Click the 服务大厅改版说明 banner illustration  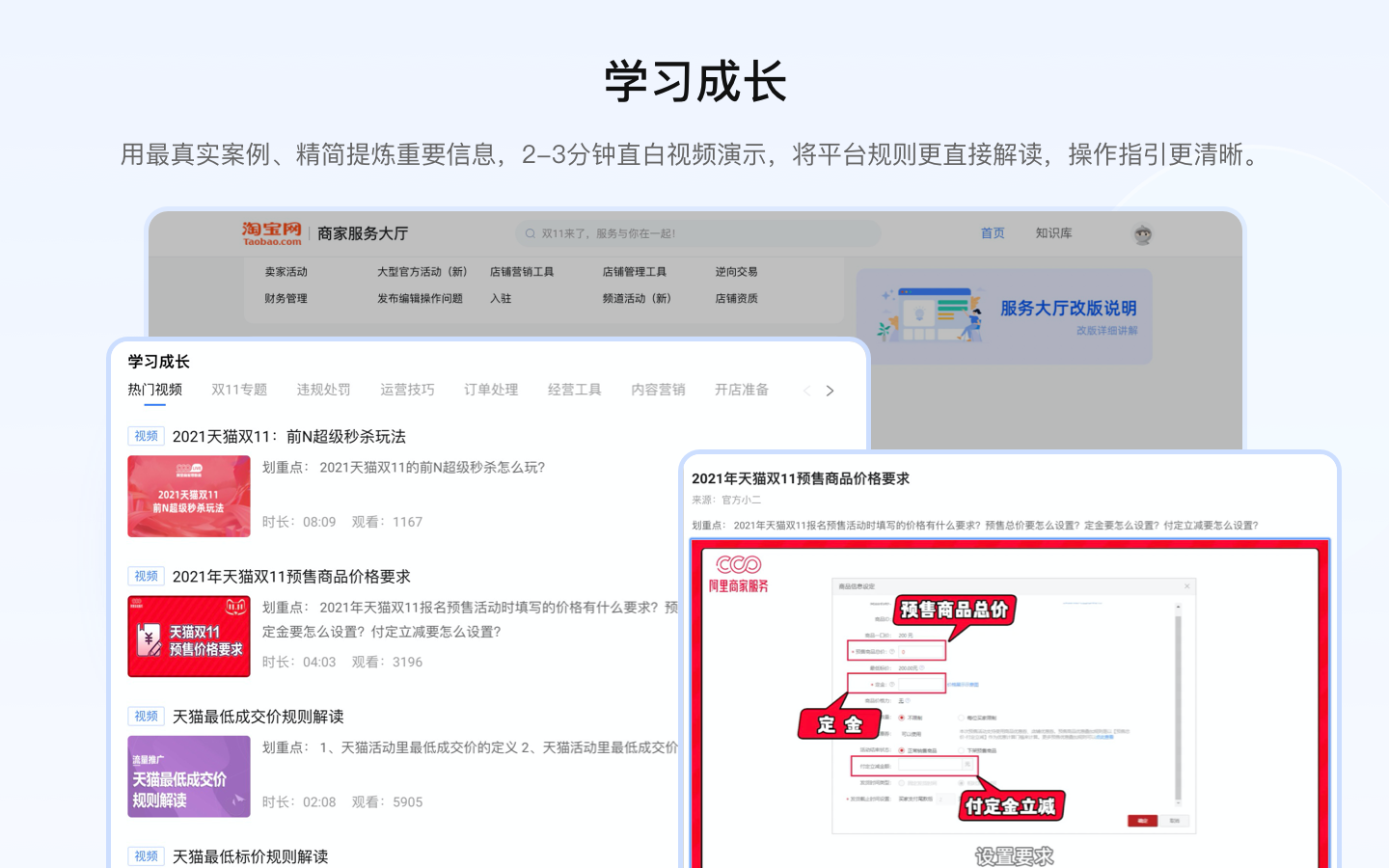pos(930,315)
